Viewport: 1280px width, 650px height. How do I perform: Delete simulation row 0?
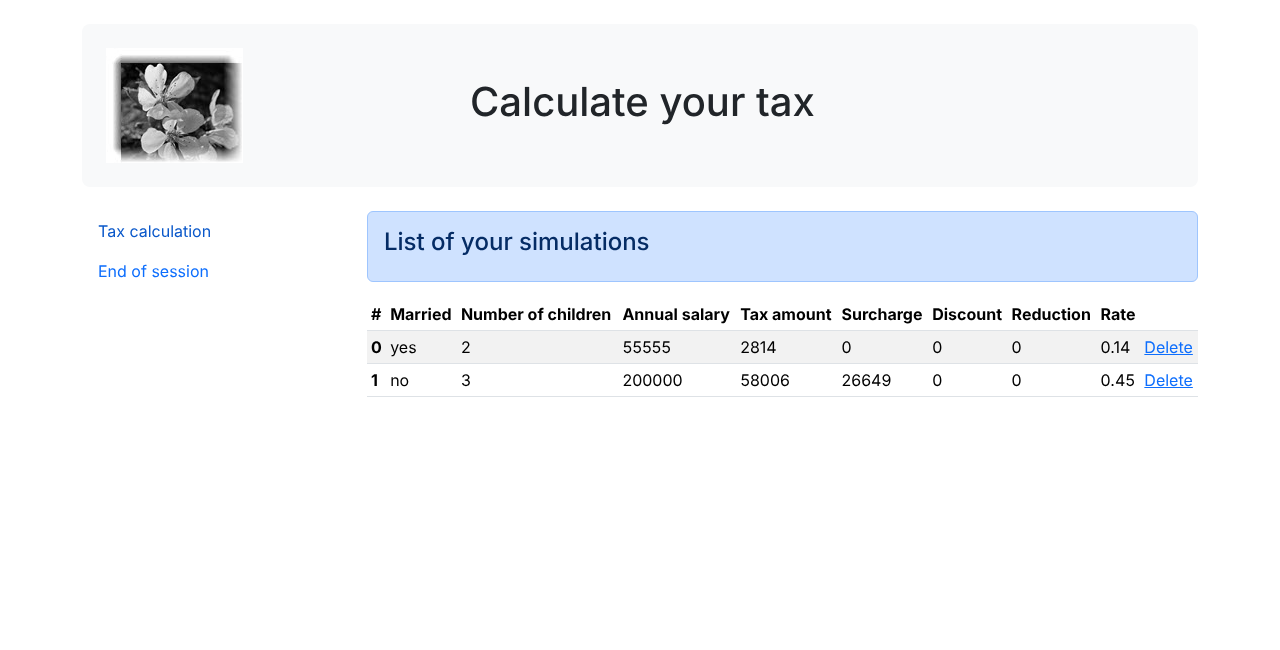click(1168, 347)
